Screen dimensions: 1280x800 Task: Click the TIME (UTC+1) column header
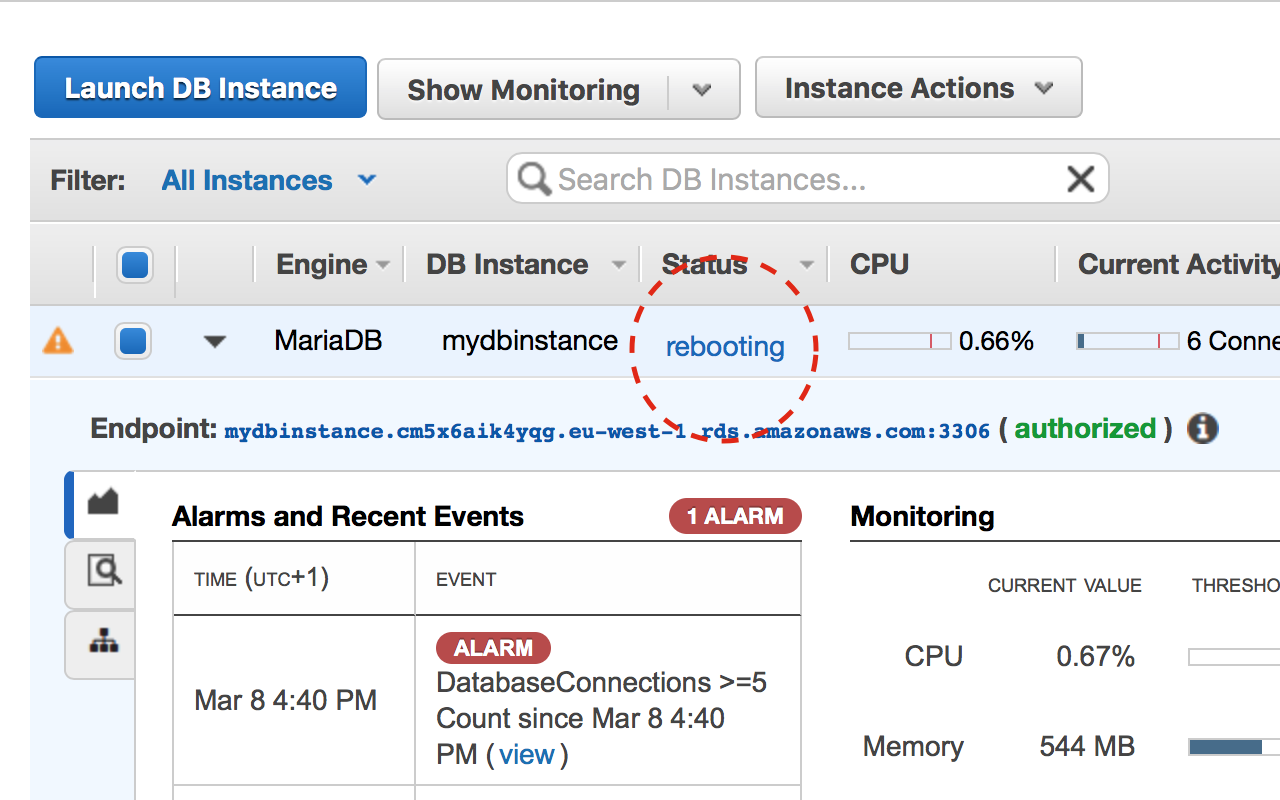coord(262,579)
